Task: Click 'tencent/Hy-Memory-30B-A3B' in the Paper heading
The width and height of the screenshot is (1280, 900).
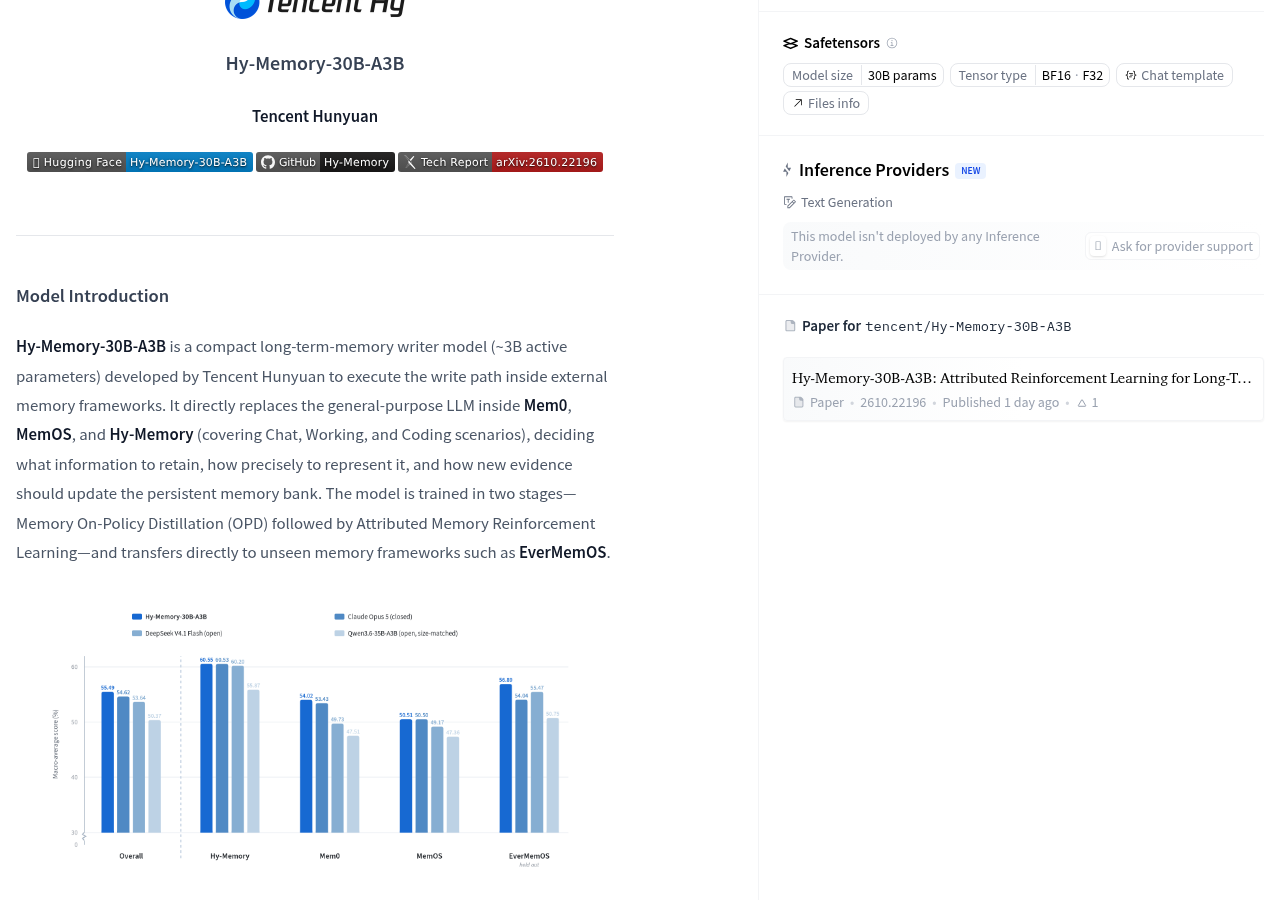Action: click(x=968, y=326)
